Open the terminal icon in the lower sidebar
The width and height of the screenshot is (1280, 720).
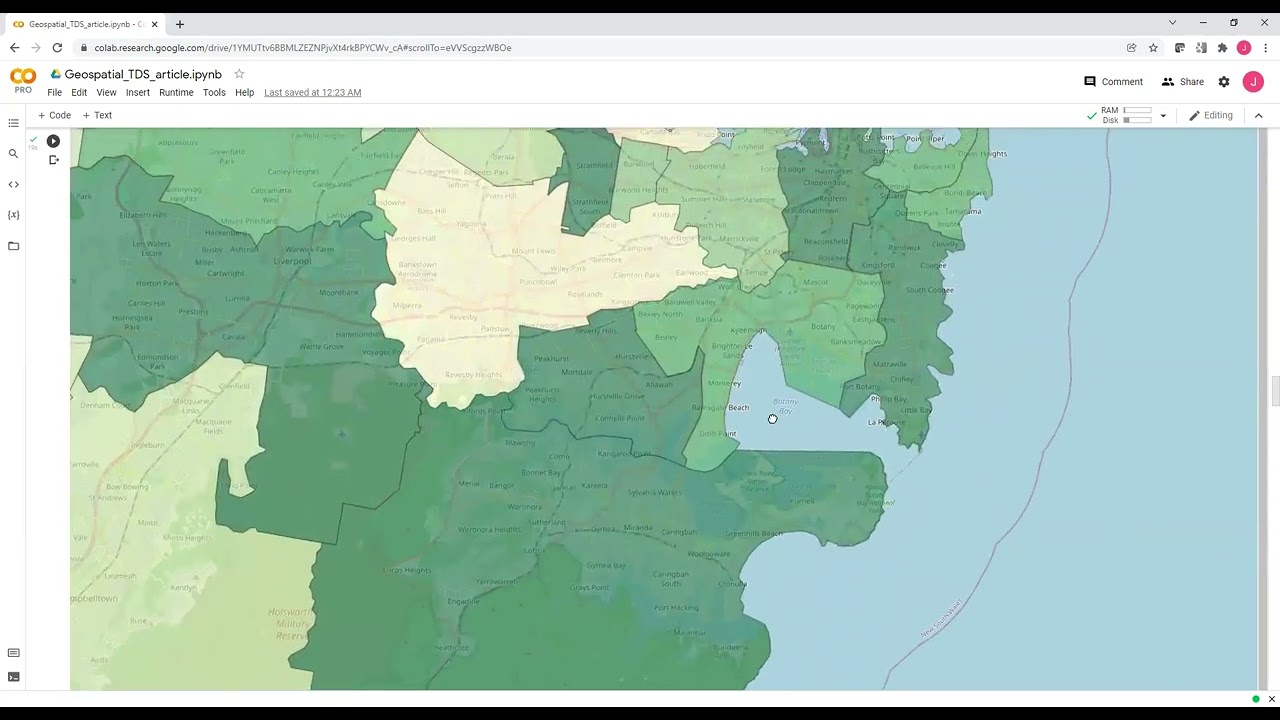(13, 677)
